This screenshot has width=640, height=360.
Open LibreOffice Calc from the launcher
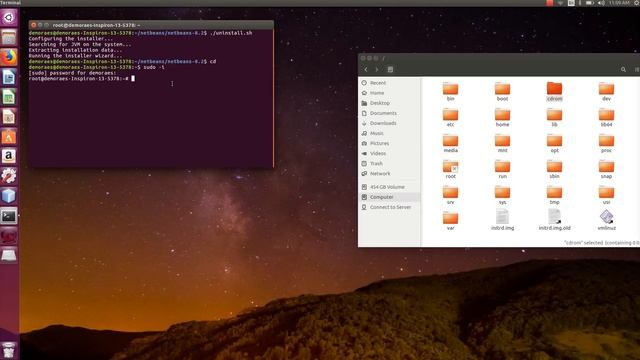click(9, 97)
